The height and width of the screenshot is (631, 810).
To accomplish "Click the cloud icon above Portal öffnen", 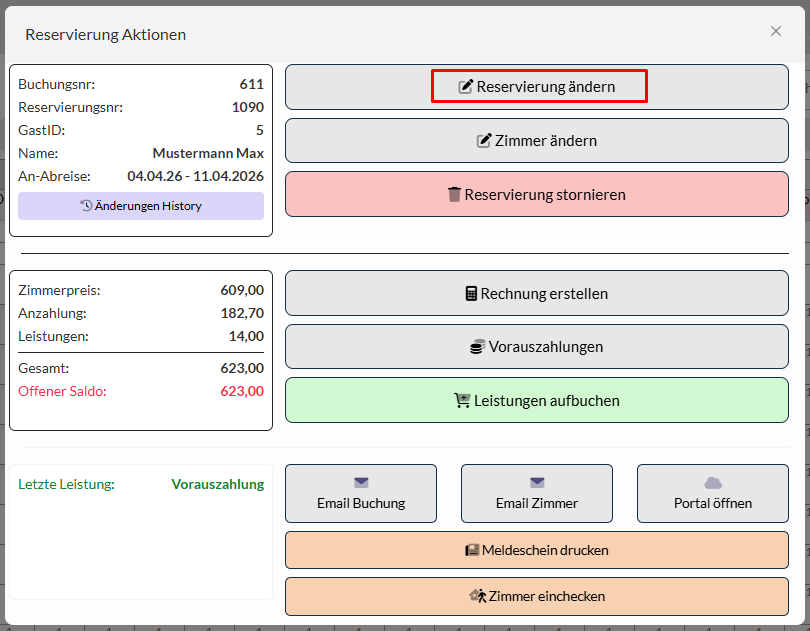I will pos(713,483).
